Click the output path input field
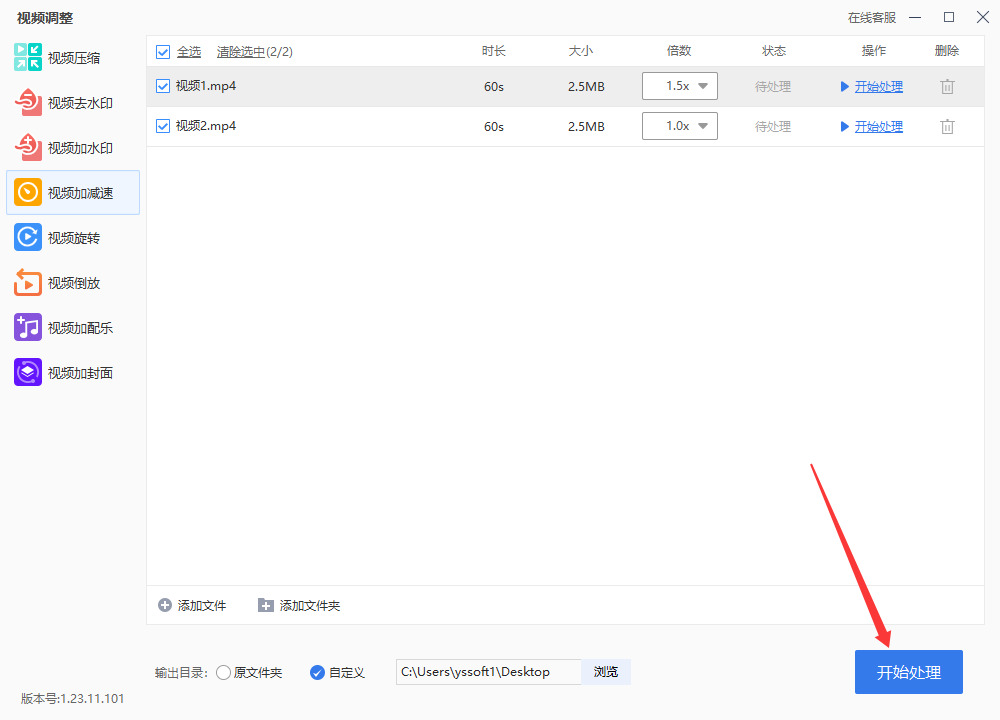Screen dimensions: 1000x720 pyautogui.click(x=489, y=672)
